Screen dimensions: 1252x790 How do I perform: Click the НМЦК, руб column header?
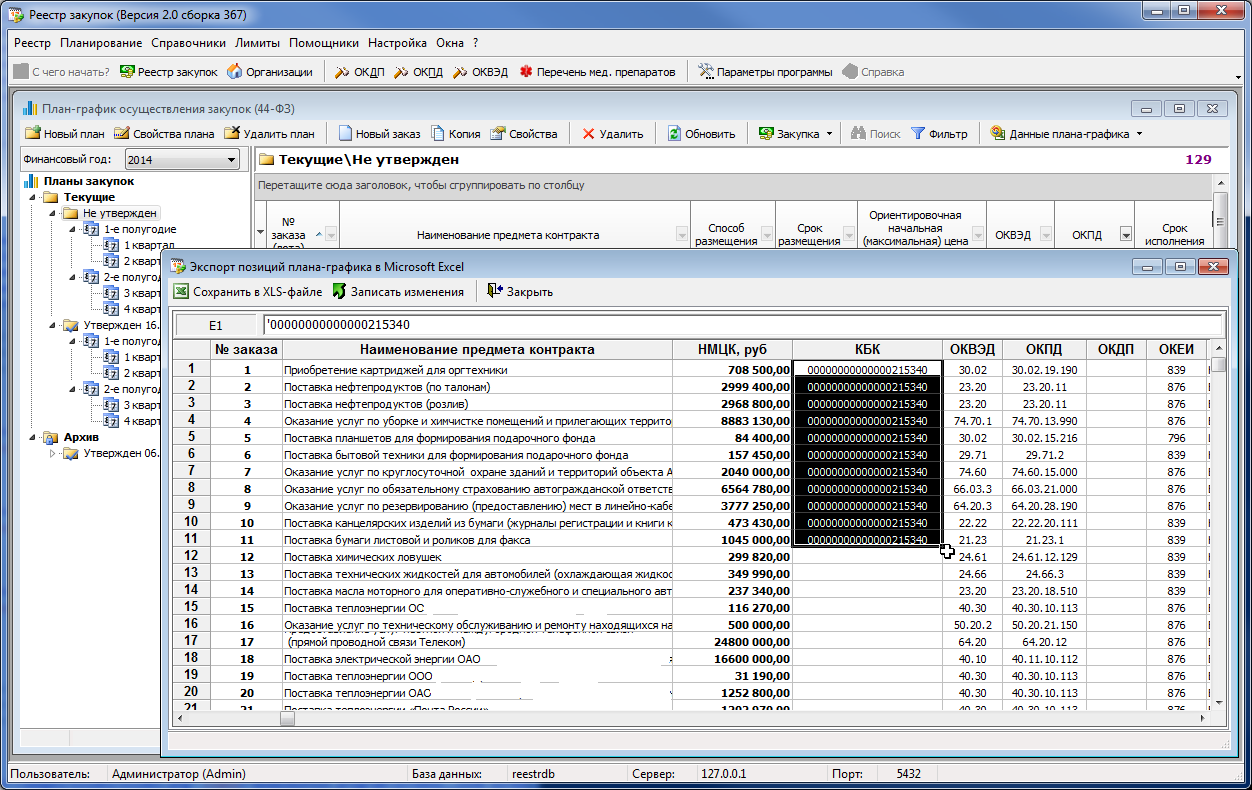(x=732, y=349)
